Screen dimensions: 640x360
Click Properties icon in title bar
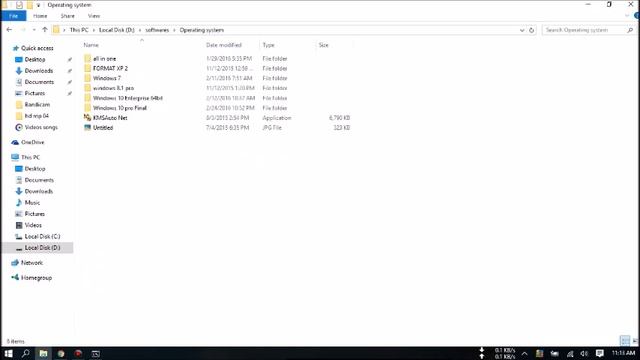click(19, 5)
